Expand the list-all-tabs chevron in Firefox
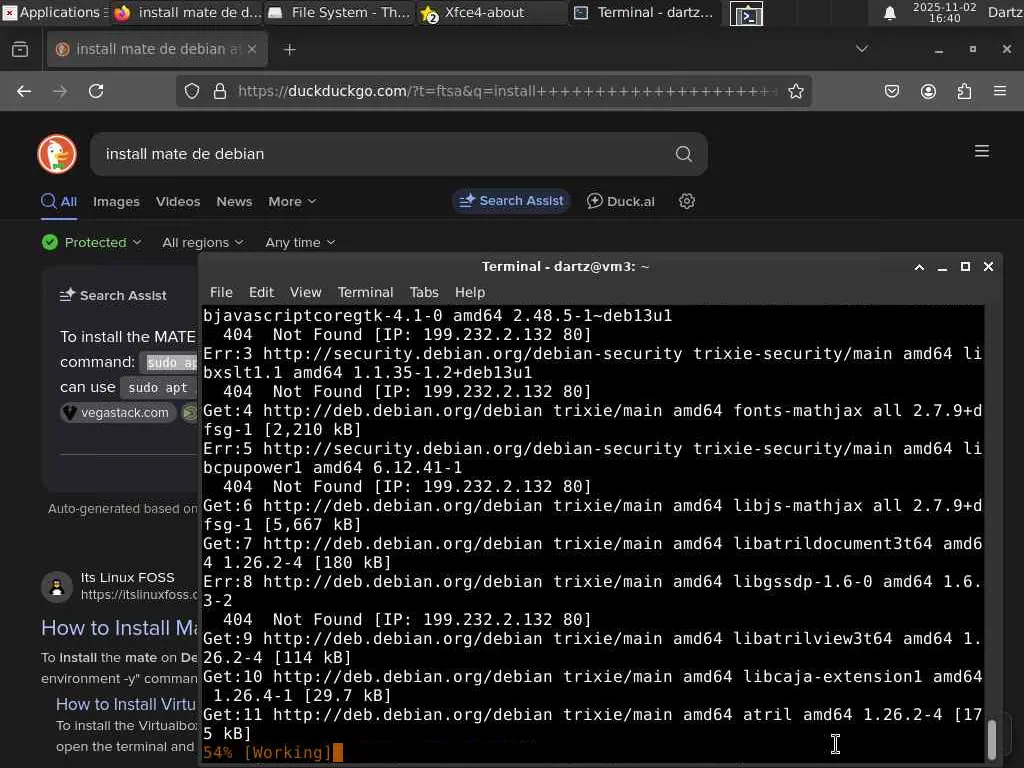The image size is (1024, 768). (862, 49)
